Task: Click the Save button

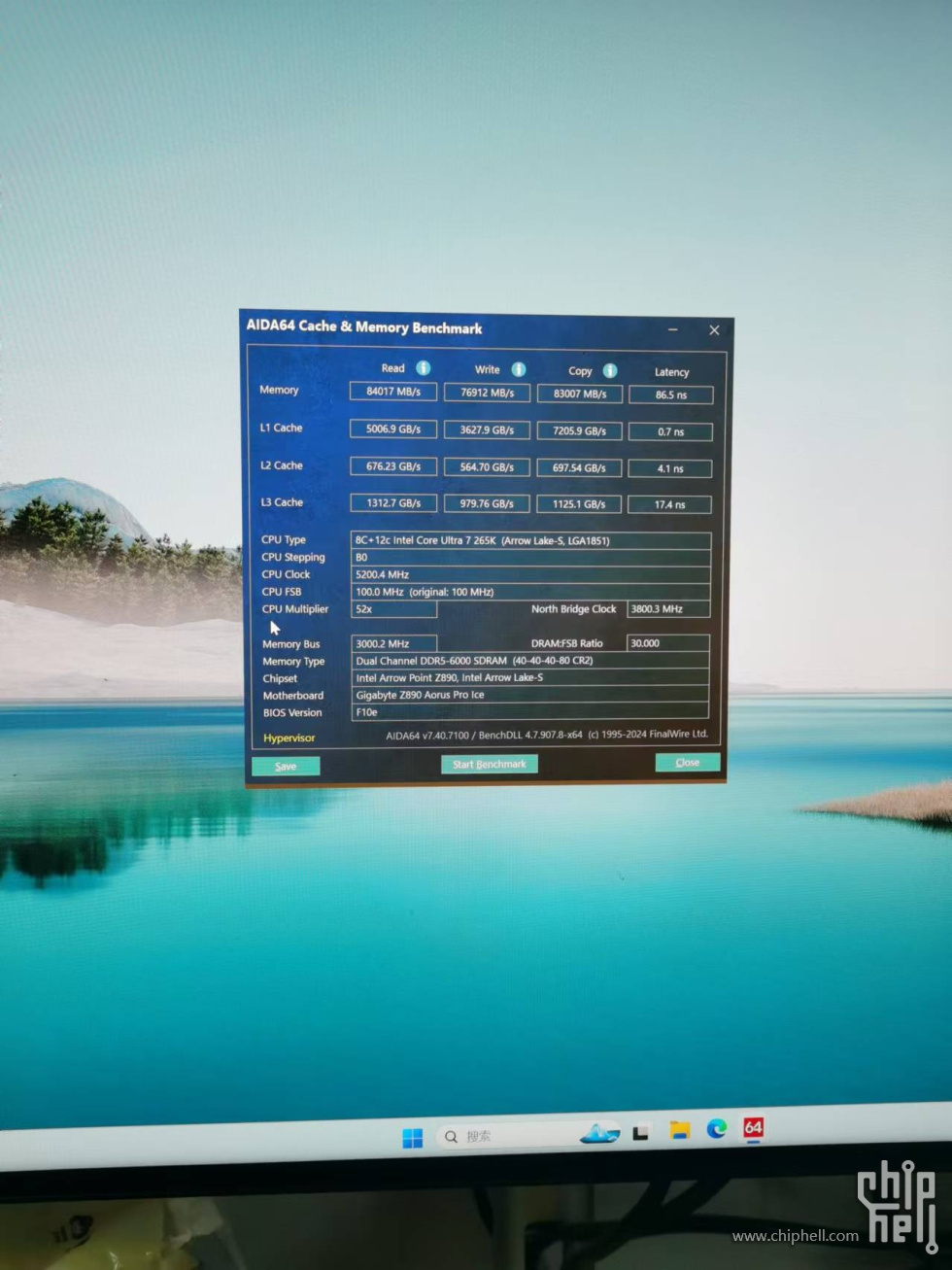Action: (x=286, y=767)
